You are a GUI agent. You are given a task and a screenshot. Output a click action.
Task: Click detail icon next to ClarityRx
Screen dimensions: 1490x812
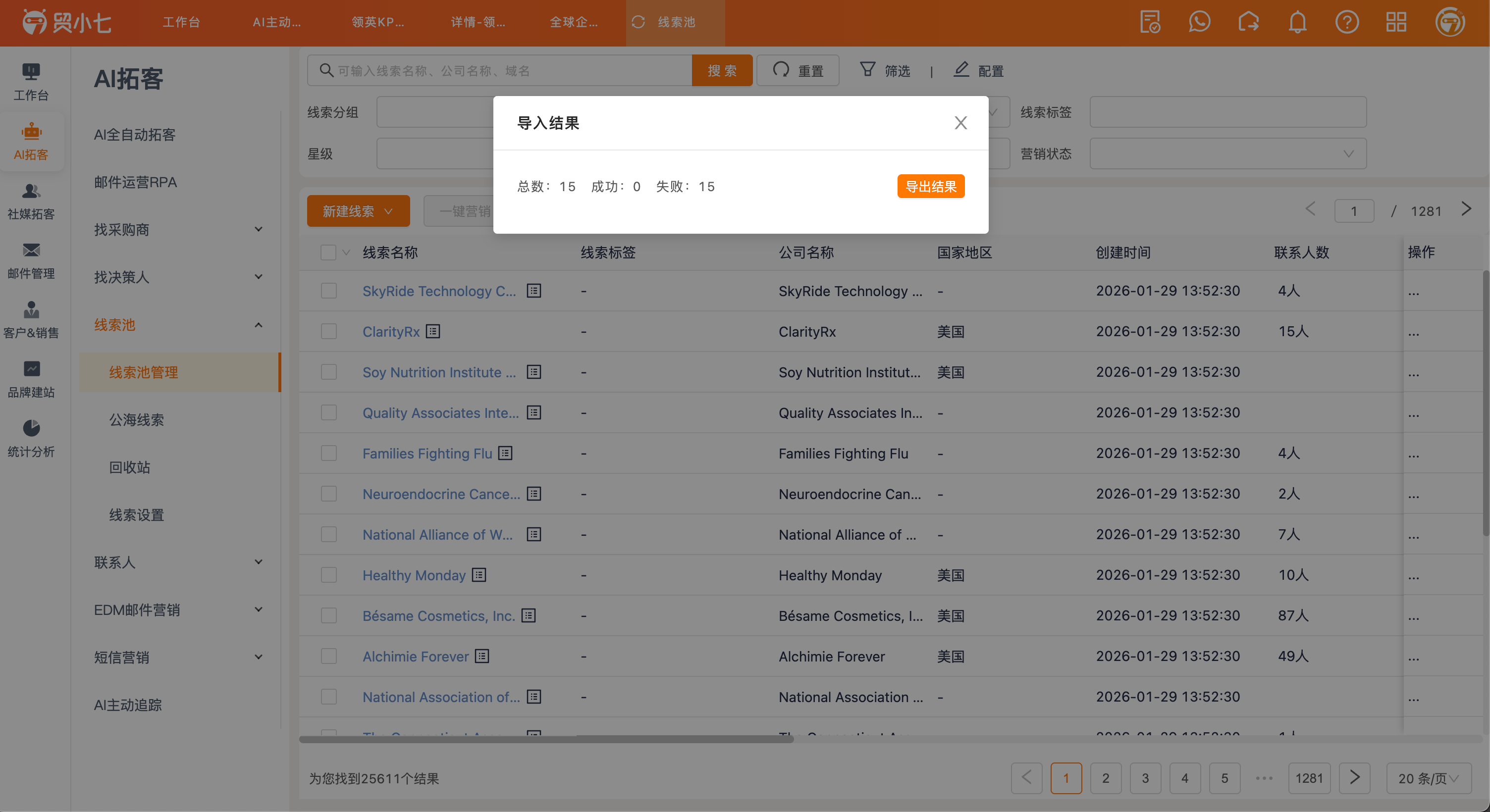(x=432, y=331)
